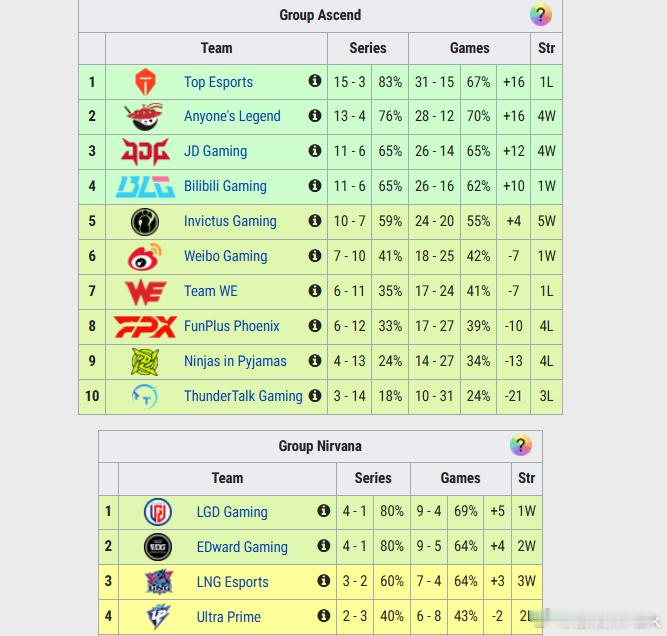667x636 pixels.
Task: Open the LNG Esports team page link
Action: pyautogui.click(x=232, y=582)
